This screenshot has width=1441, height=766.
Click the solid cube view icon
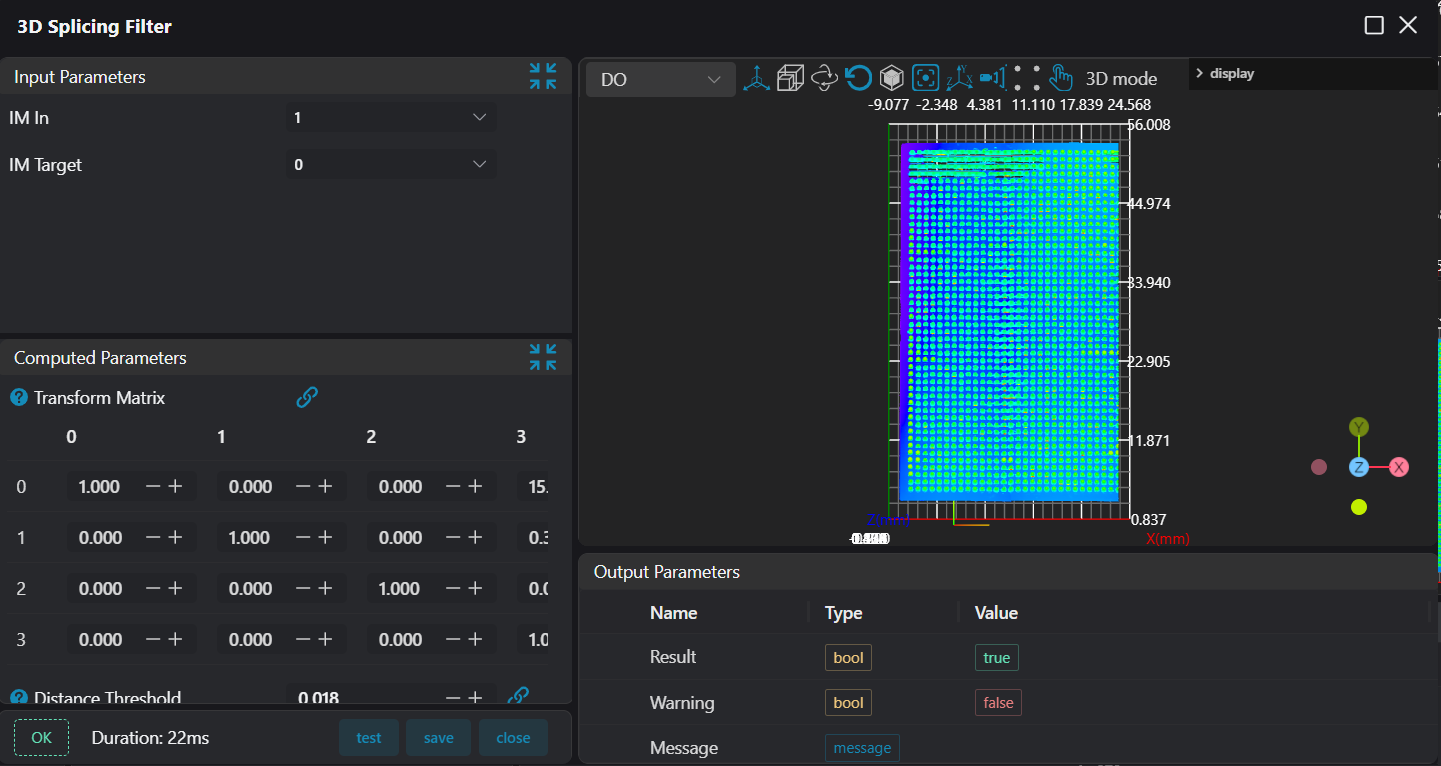(x=891, y=78)
